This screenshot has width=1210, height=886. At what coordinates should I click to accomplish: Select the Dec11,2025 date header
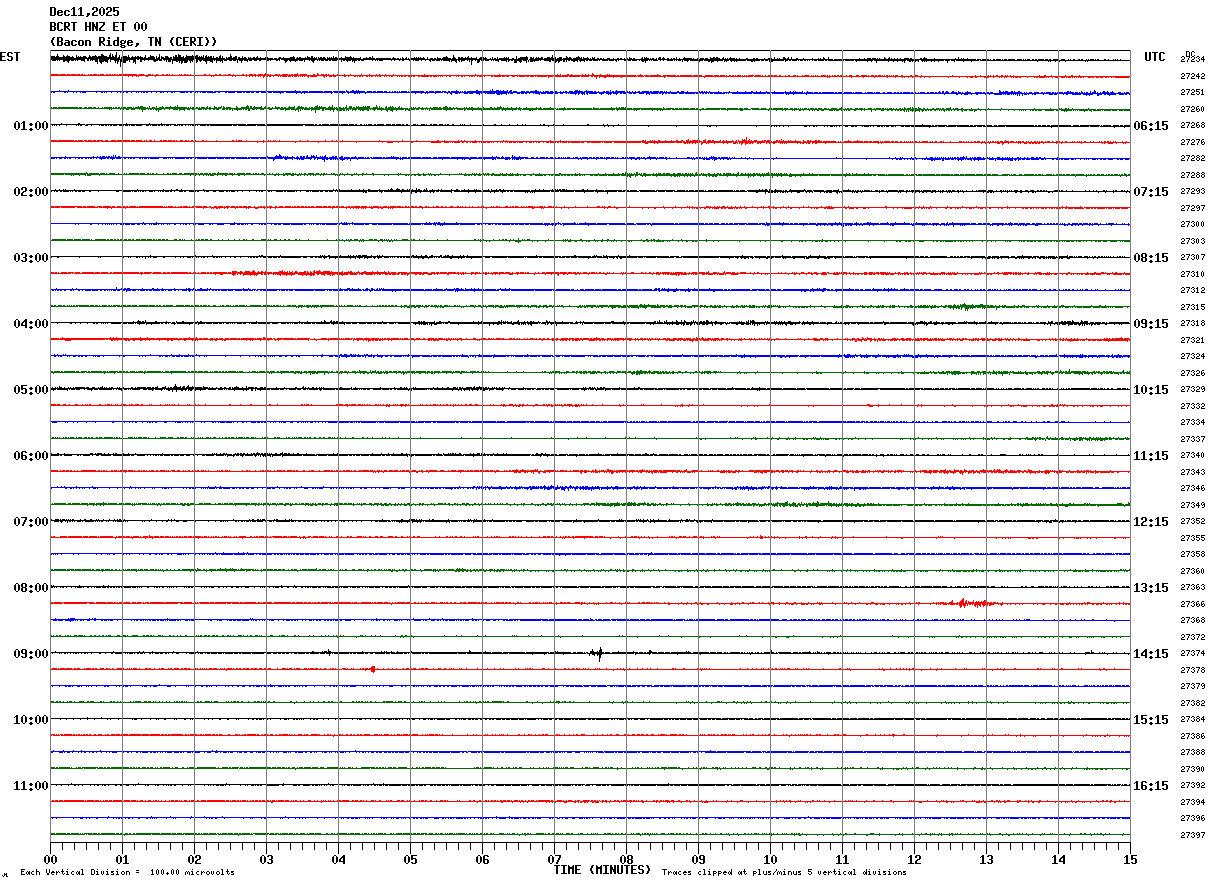click(84, 12)
